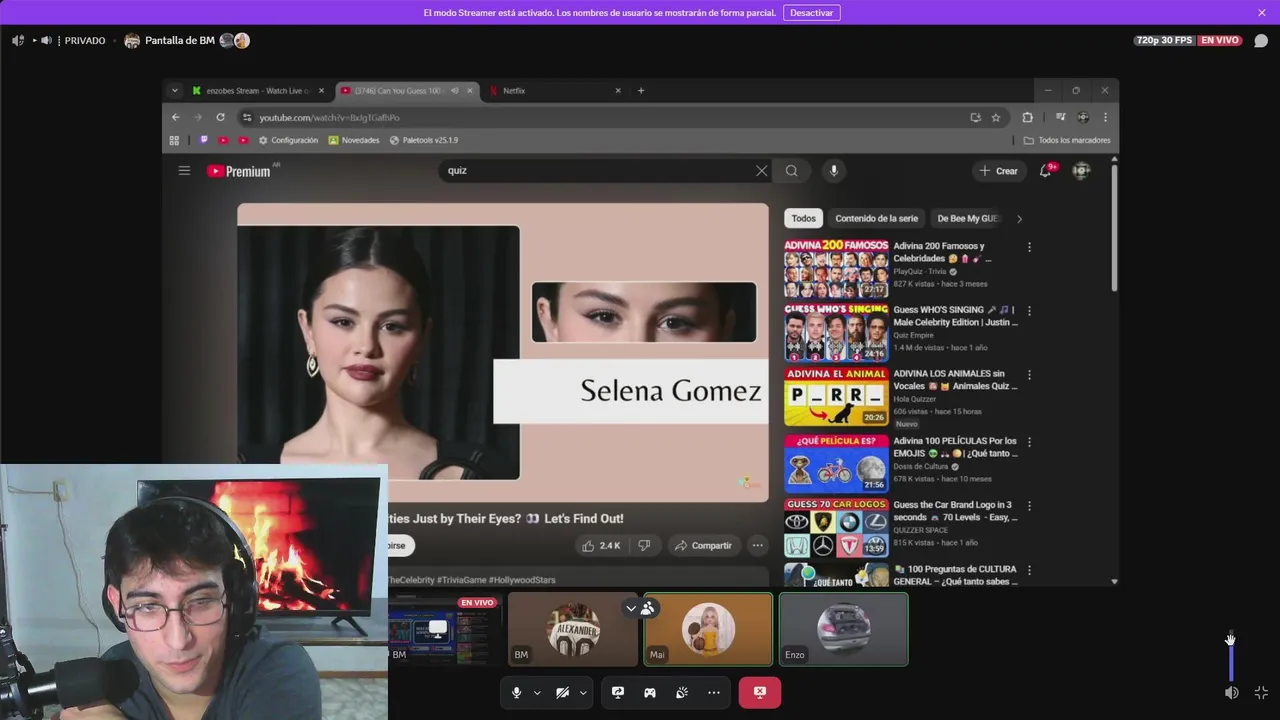Open video more actions three dots

758,545
